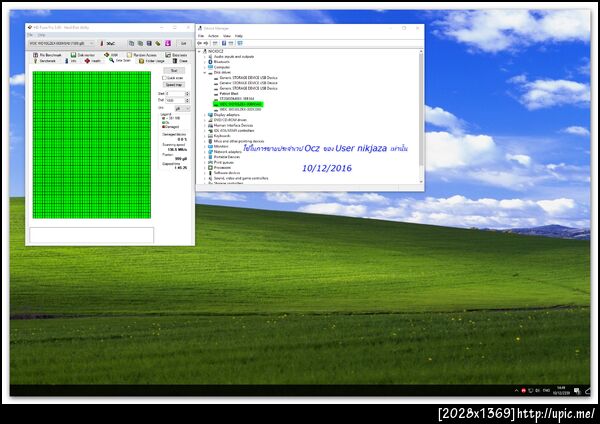Collapse the Disk drives node
The width and height of the screenshot is (600, 424).
tap(205, 72)
